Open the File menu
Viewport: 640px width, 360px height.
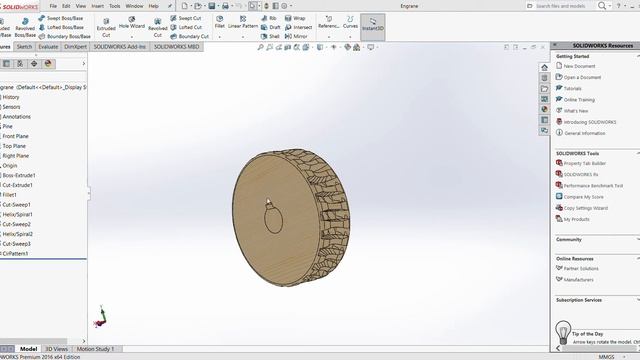(53, 6)
